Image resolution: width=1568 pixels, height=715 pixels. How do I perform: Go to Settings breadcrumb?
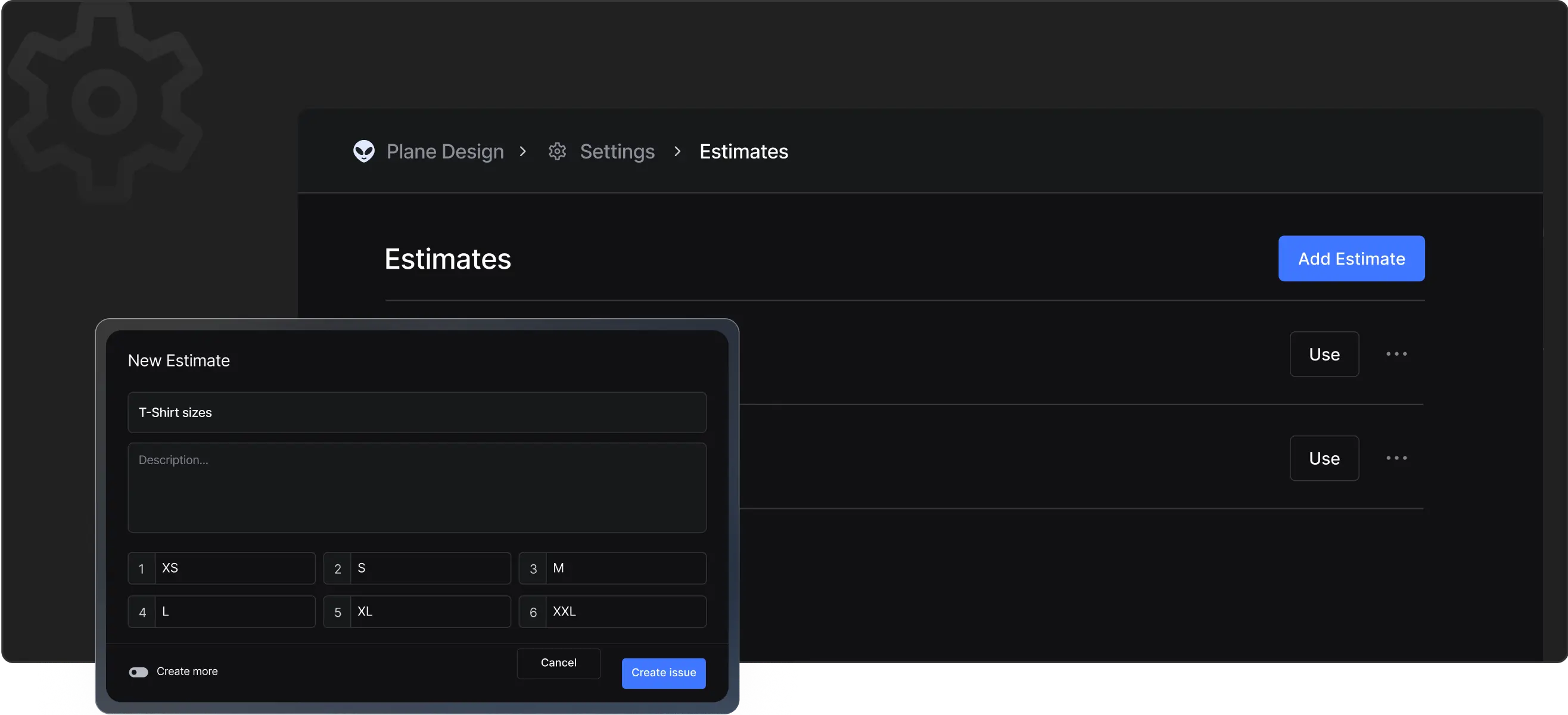pos(617,151)
